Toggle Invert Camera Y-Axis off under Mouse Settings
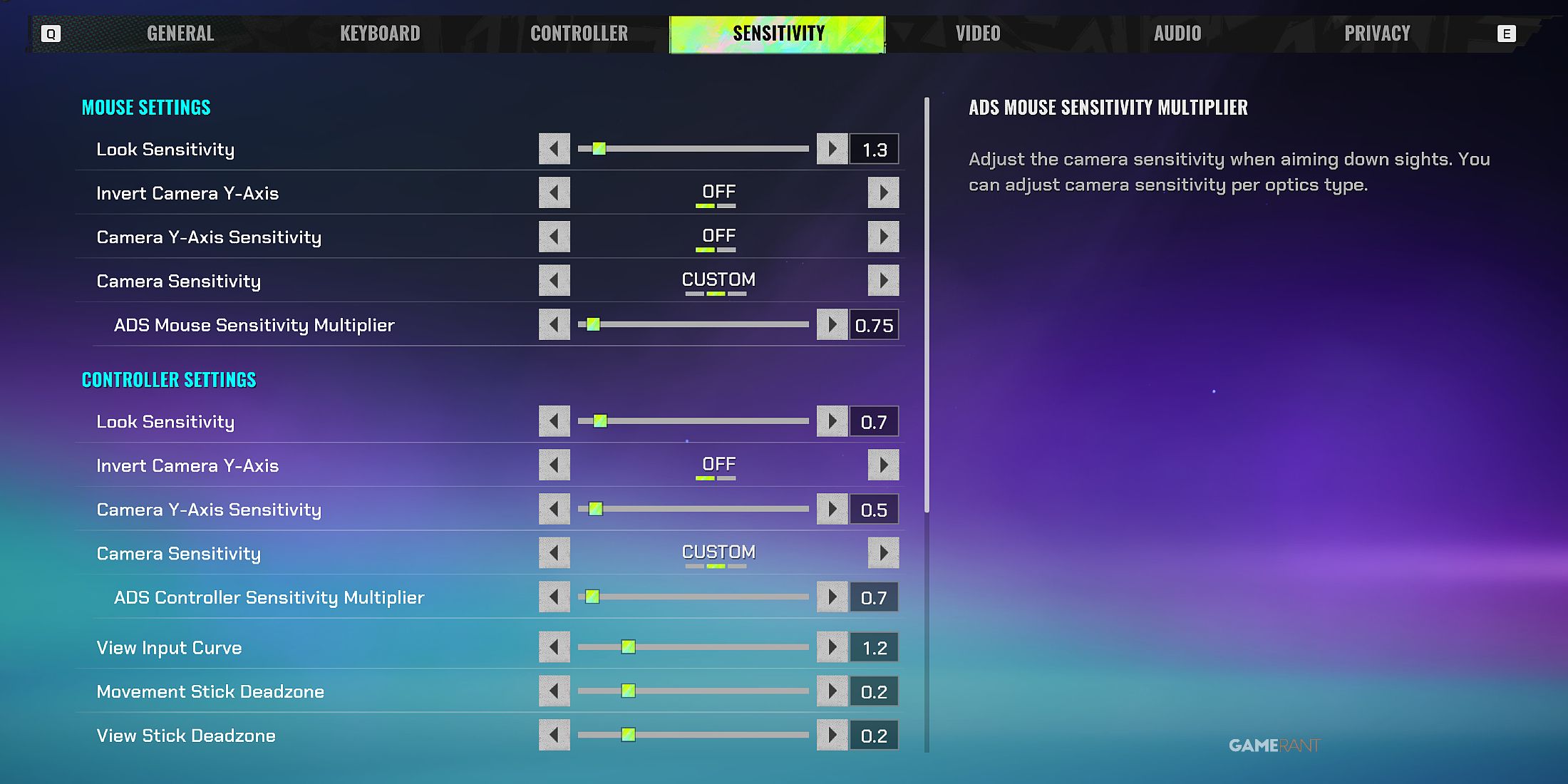The height and width of the screenshot is (784, 1568). 717,192
